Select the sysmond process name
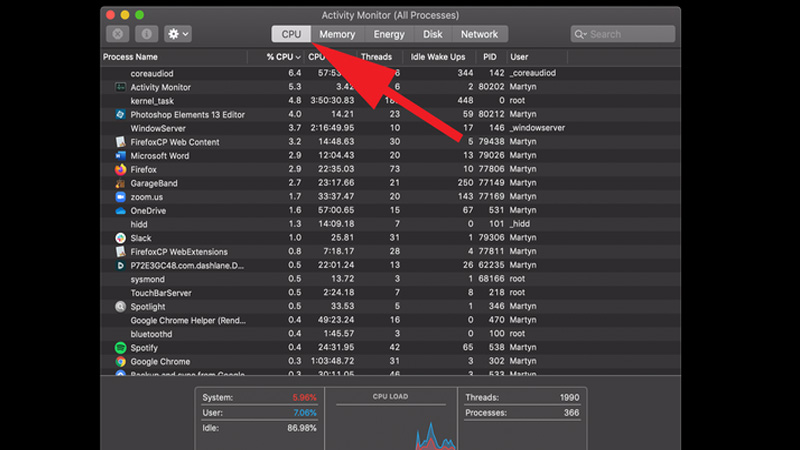The image size is (800, 450). coord(147,280)
